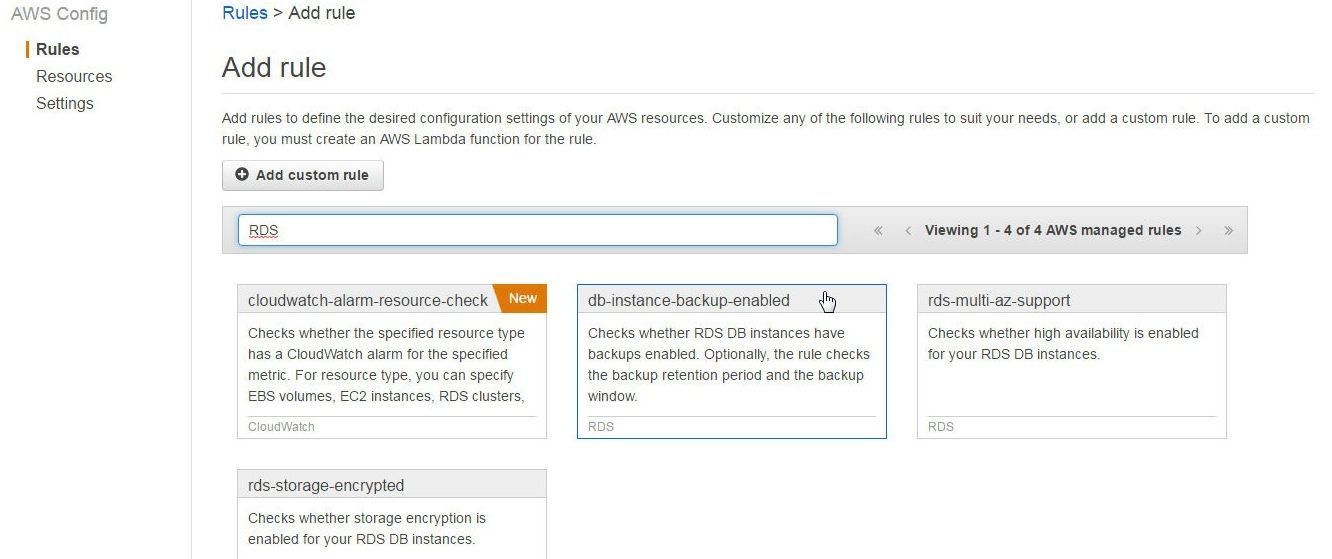
Task: Select the cloudwatch-alarm-resource-check rule card
Action: click(392, 361)
